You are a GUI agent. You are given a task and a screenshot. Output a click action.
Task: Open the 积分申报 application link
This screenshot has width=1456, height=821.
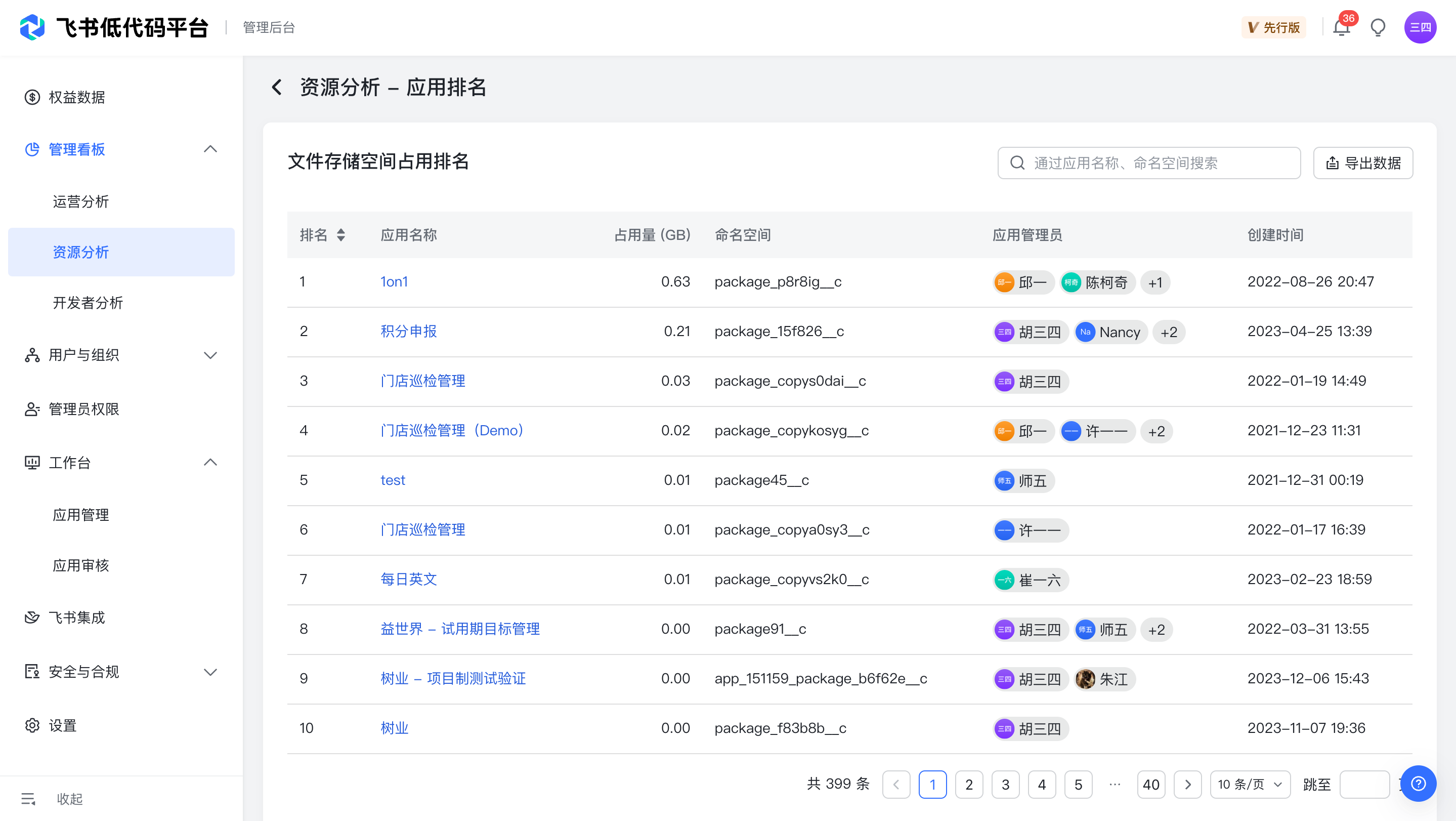click(408, 331)
